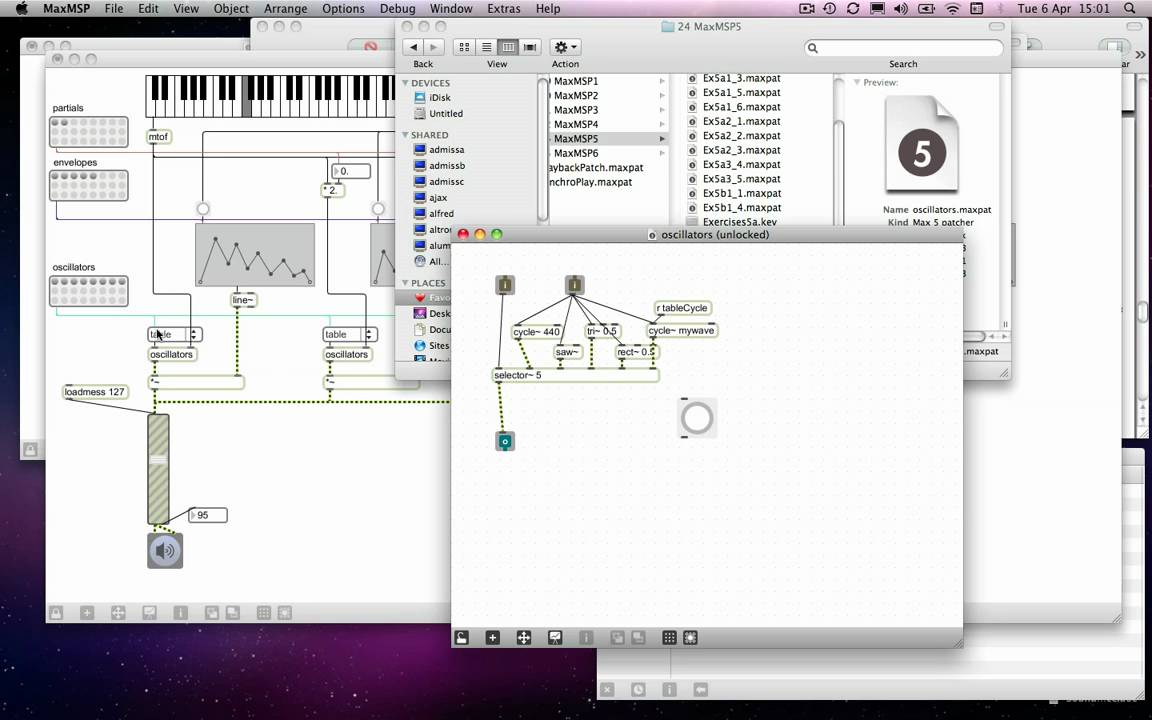This screenshot has height=720, width=1152.
Task: Toggle the partials matrix first cell
Action: tap(55, 123)
